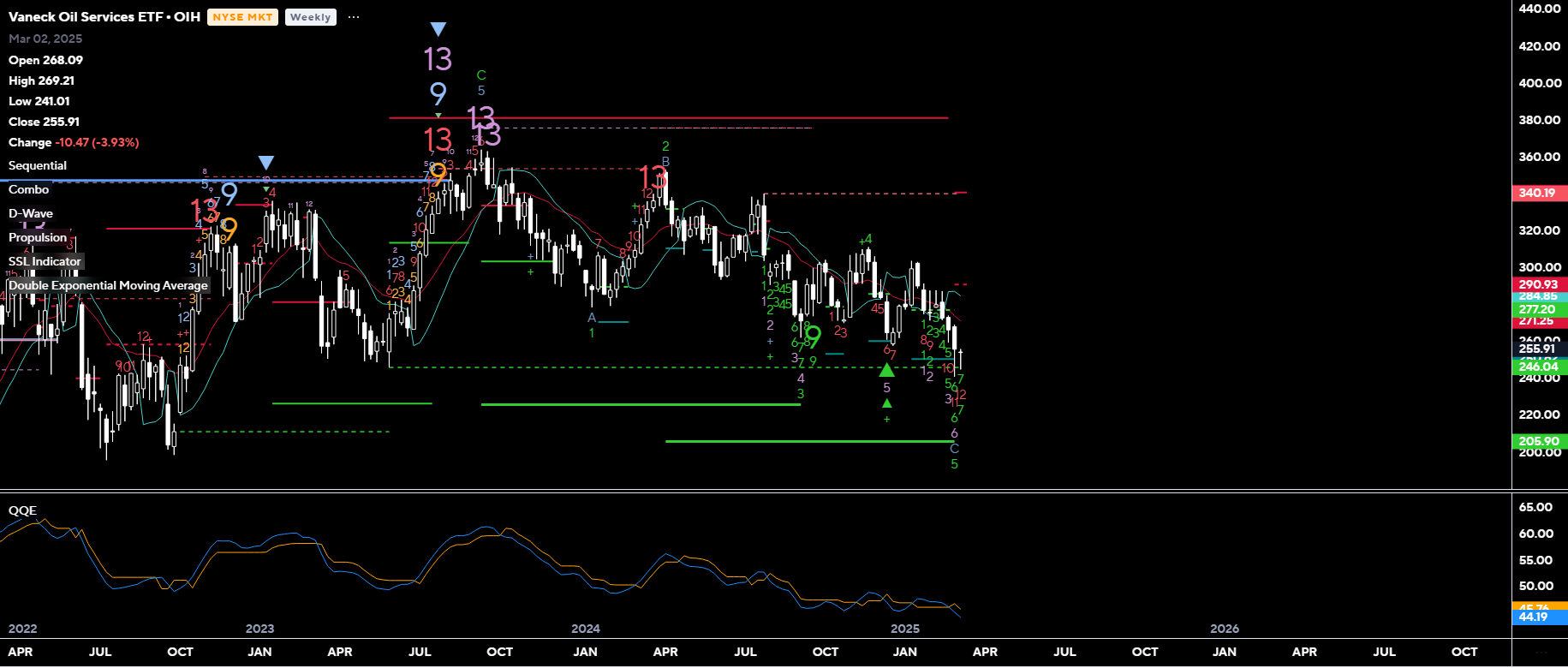Click the 205.90 green price axis label
Screen dimensions: 1568x668
[x=1538, y=442]
